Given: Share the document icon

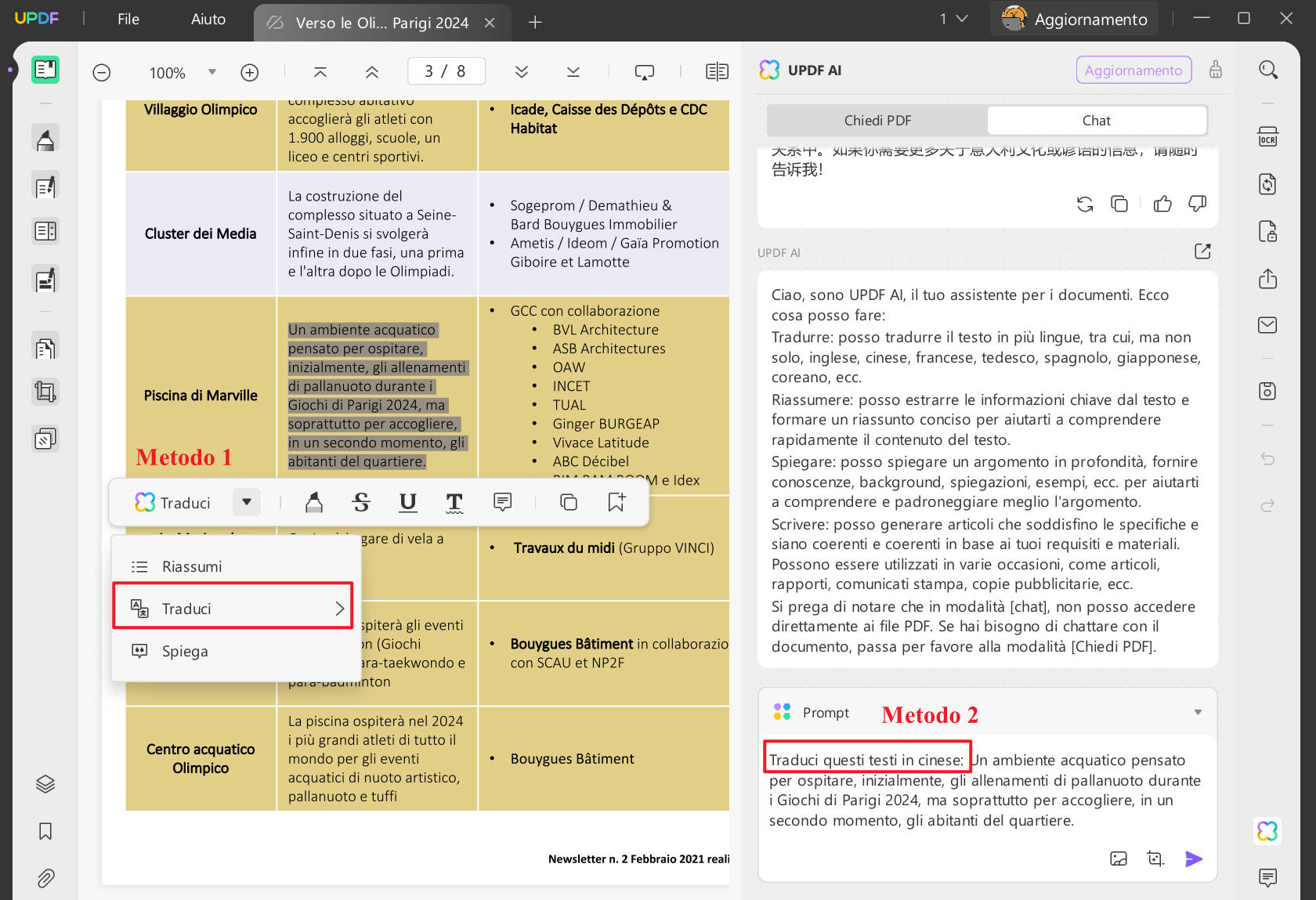Looking at the screenshot, I should pyautogui.click(x=1268, y=279).
